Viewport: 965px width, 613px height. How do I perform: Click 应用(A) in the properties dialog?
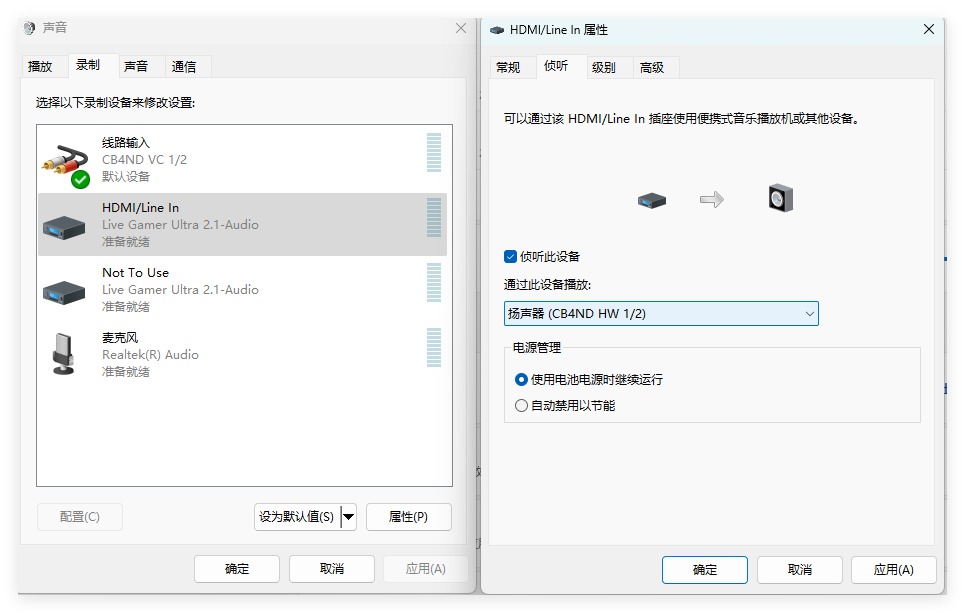pyautogui.click(x=894, y=570)
